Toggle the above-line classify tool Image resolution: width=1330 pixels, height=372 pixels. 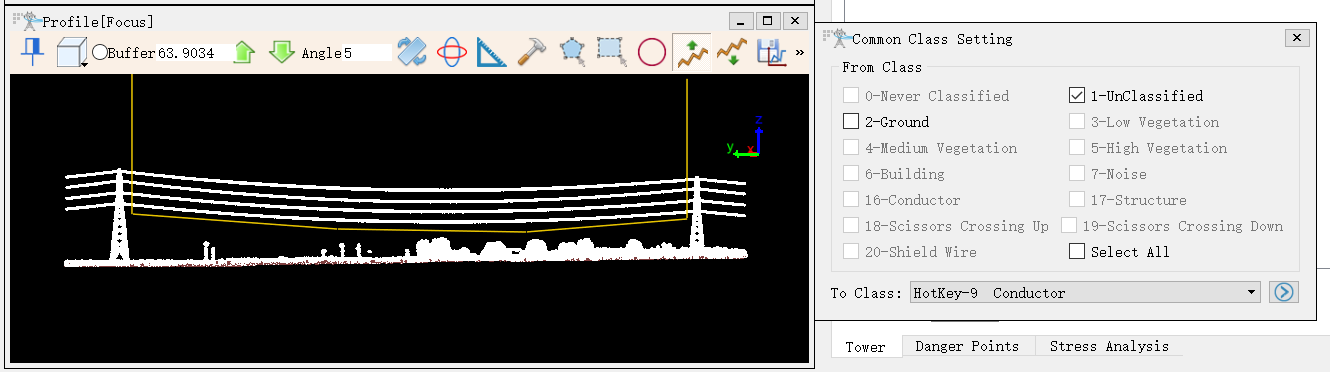tap(692, 52)
